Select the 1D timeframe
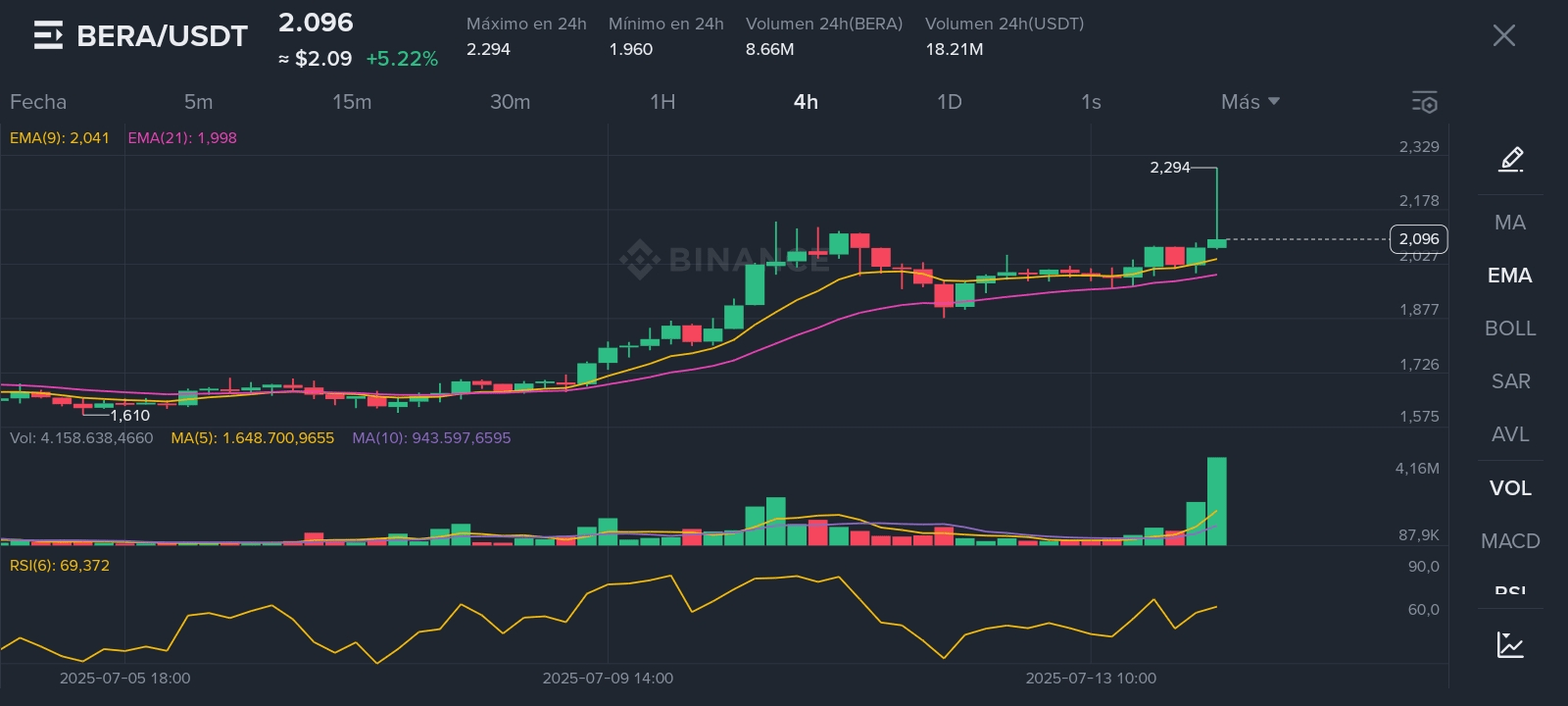1568x706 pixels. point(950,102)
